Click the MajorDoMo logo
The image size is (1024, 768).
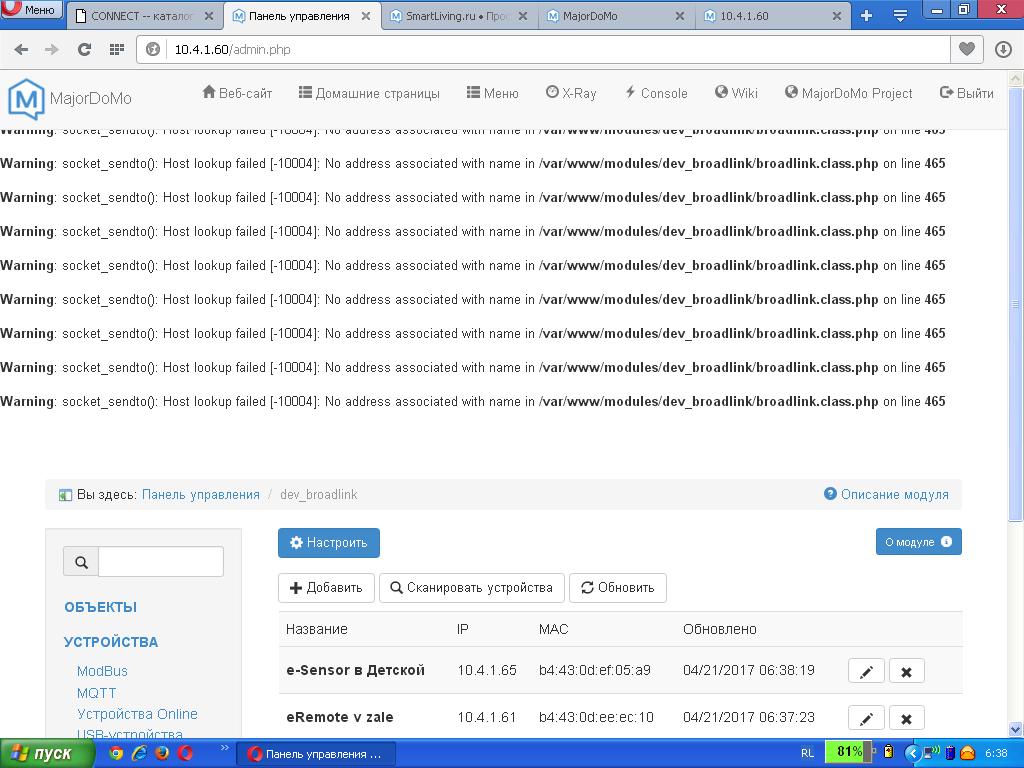point(70,99)
